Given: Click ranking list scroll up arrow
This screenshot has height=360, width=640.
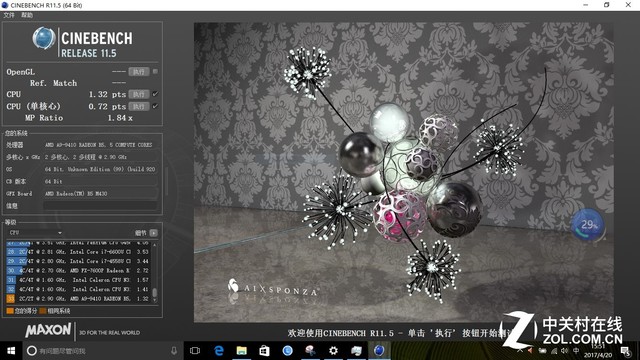Looking at the screenshot, I should [x=155, y=244].
